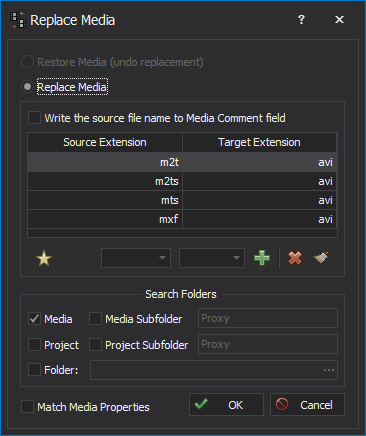Browse for folder with ellipsis button
Viewport: 366px width, 436px height.
point(329,370)
